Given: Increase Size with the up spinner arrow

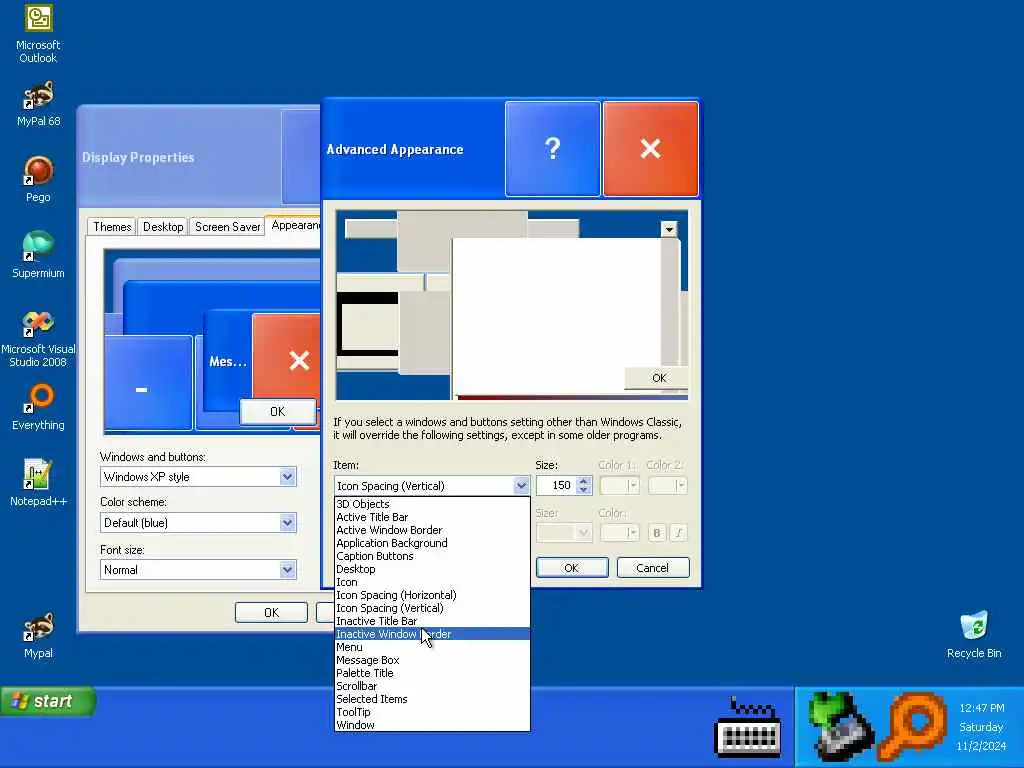Looking at the screenshot, I should 584,481.
